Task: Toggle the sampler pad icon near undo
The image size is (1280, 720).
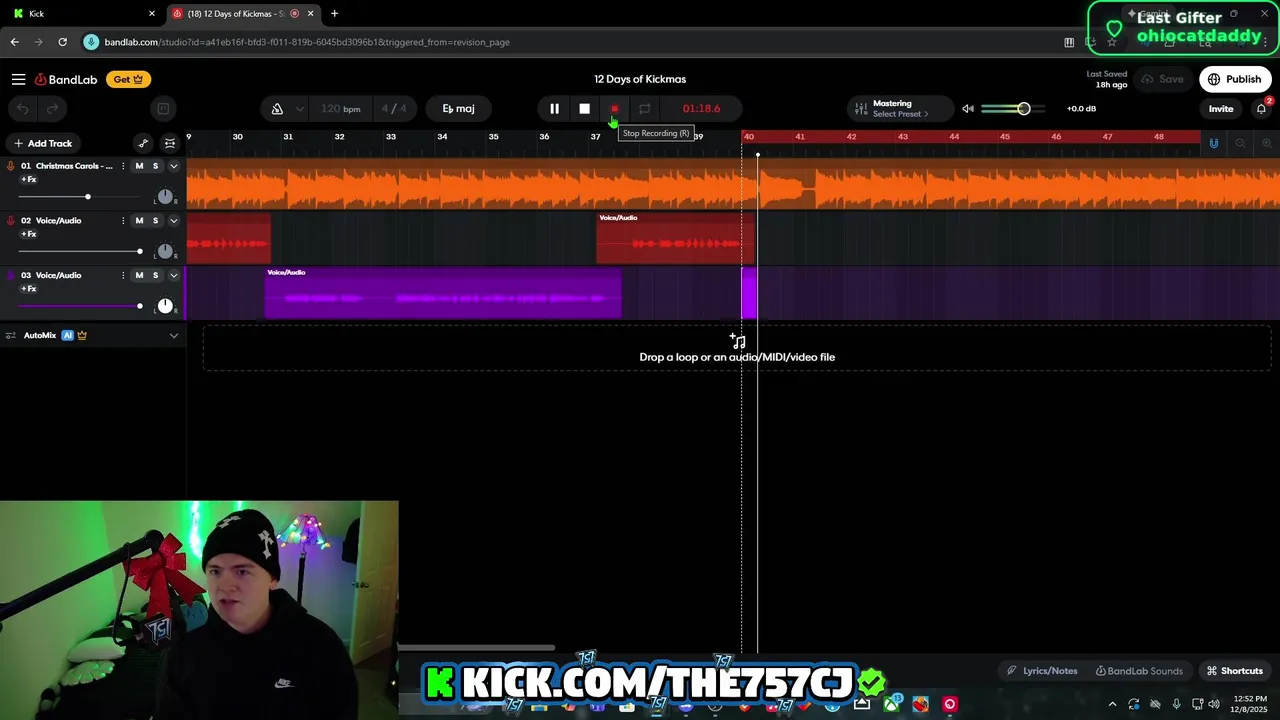Action: (x=163, y=109)
